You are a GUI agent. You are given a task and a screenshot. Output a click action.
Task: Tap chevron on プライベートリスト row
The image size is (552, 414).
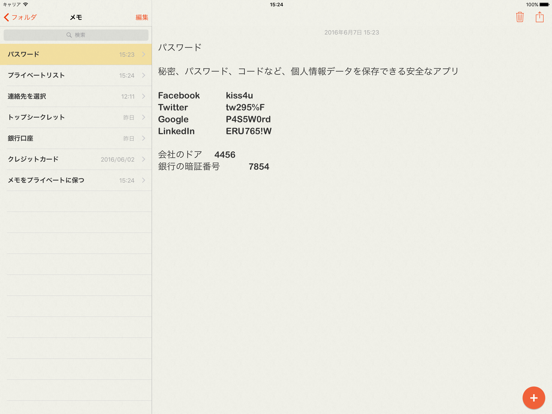click(144, 75)
